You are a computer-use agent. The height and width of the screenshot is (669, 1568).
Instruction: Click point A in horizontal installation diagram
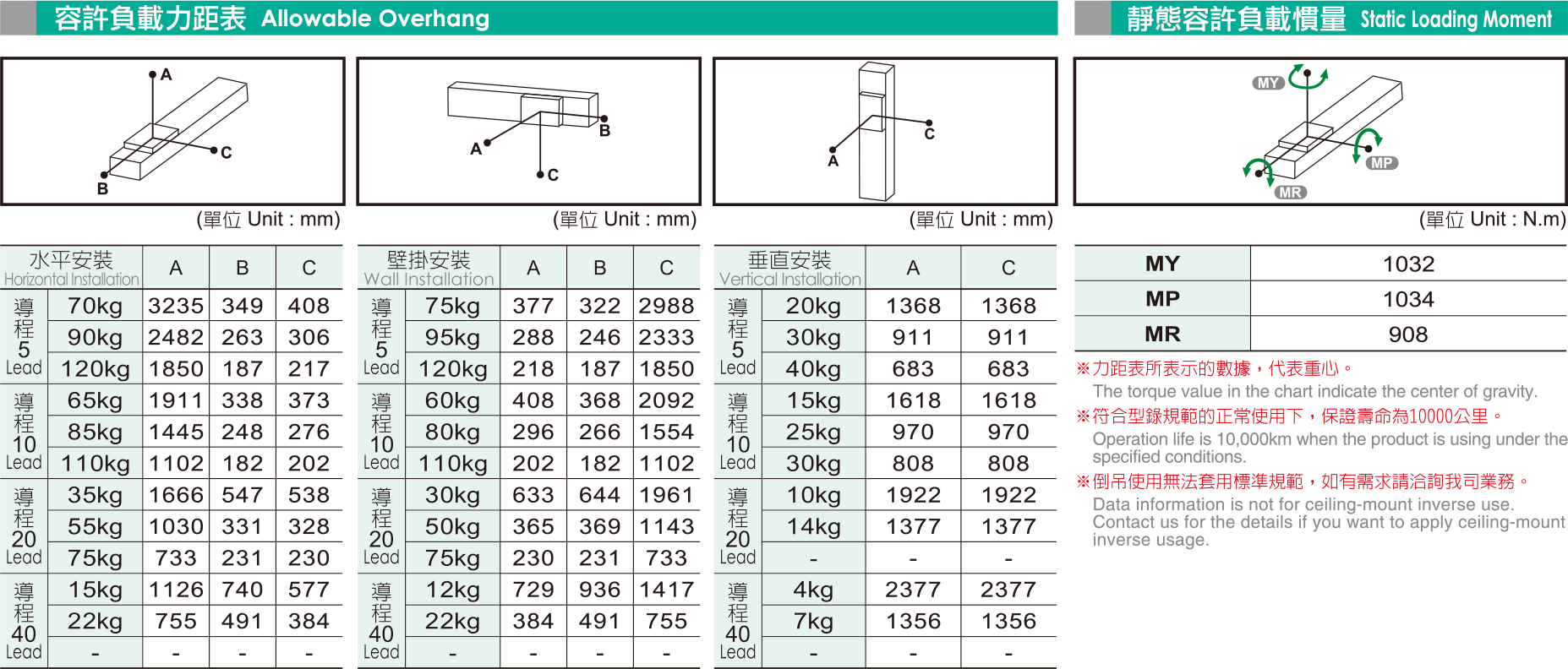click(x=153, y=74)
